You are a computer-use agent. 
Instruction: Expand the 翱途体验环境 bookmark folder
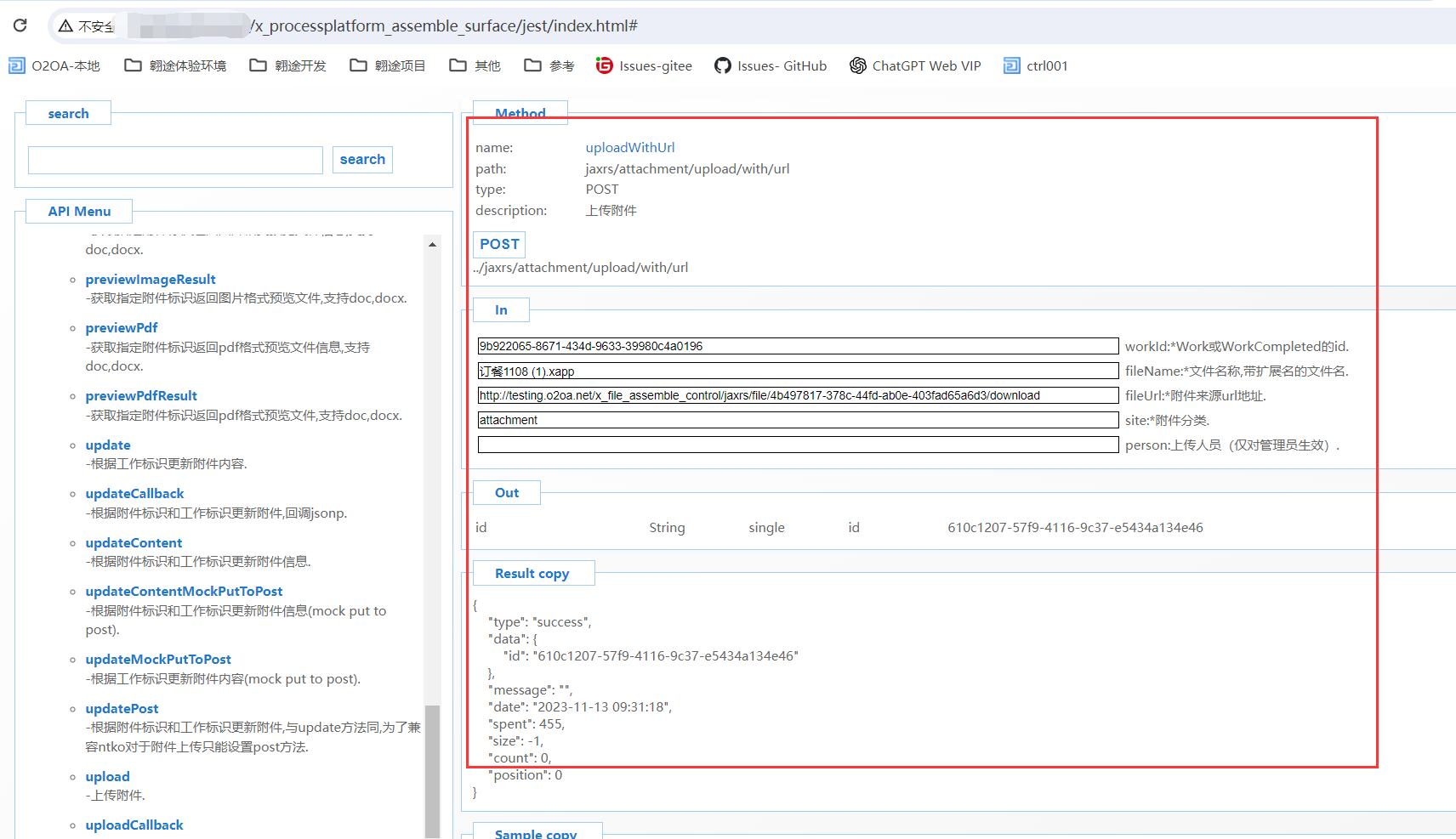tap(175, 65)
